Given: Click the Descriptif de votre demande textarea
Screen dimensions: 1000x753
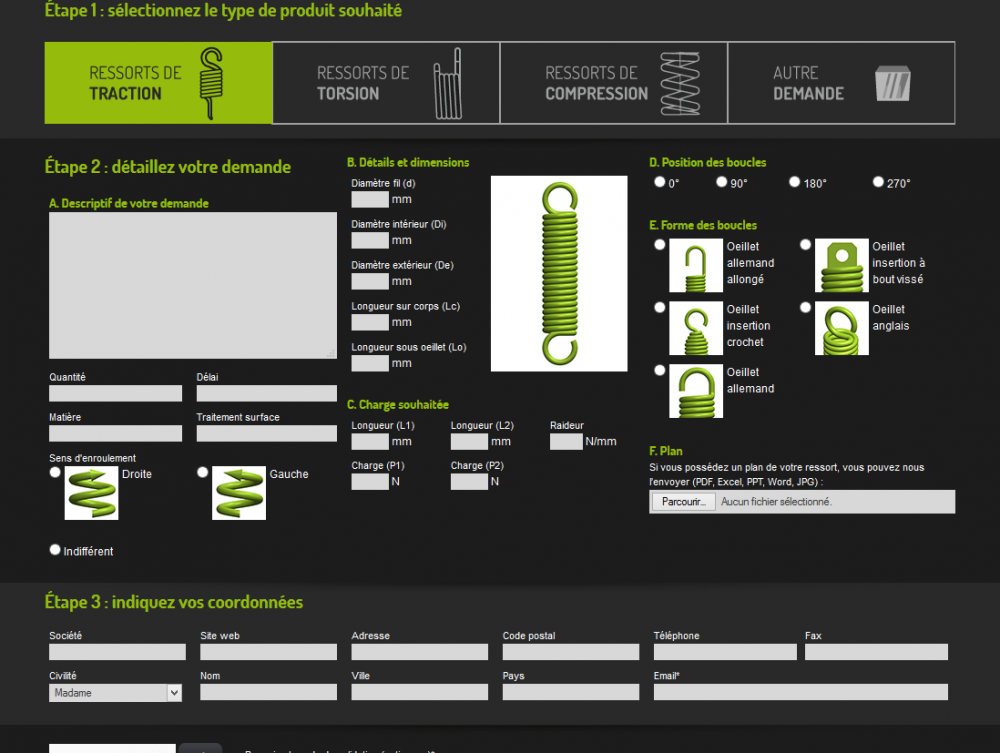Looking at the screenshot, I should point(193,285).
